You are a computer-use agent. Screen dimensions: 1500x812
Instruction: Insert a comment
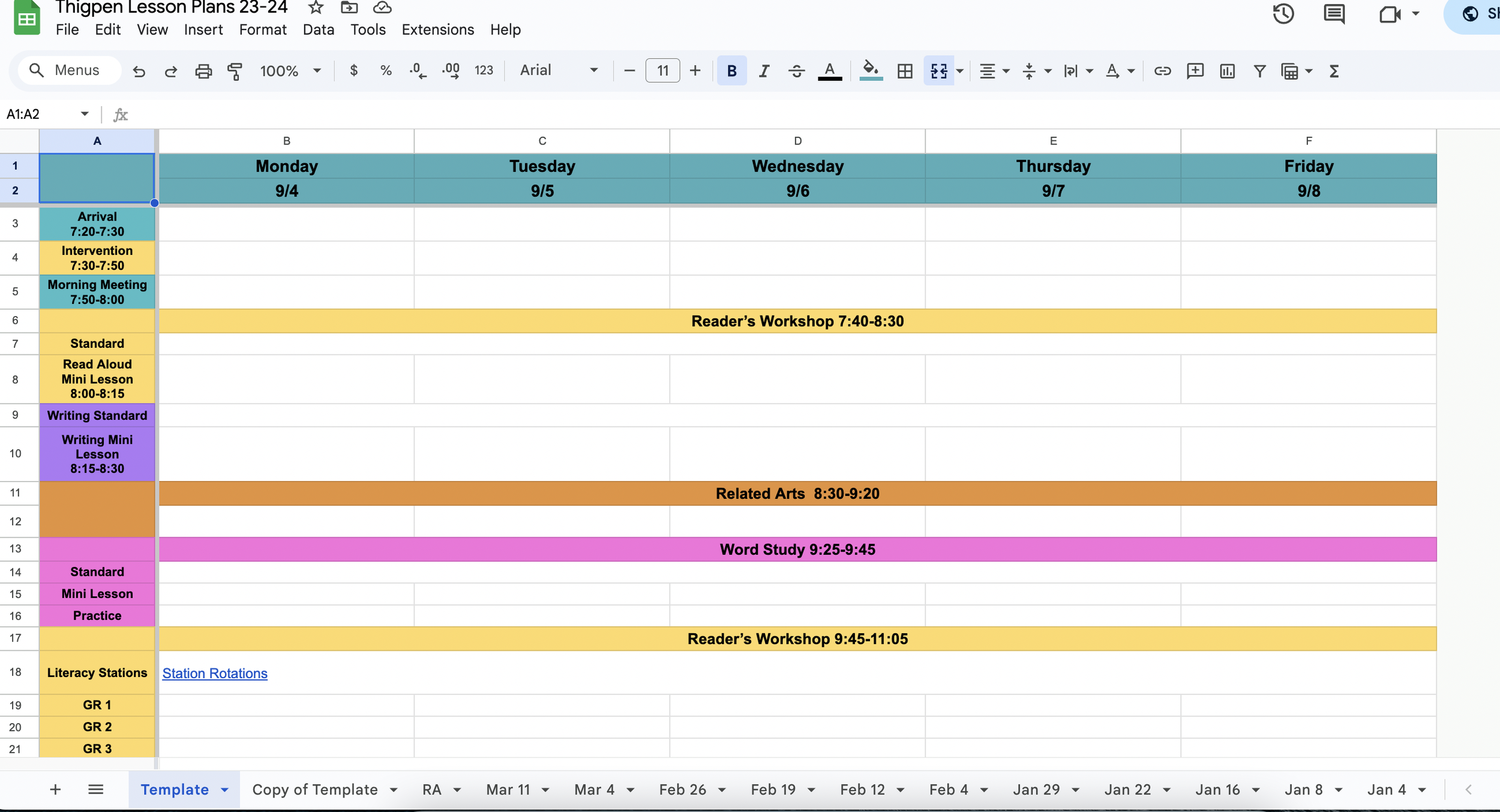click(x=1194, y=71)
